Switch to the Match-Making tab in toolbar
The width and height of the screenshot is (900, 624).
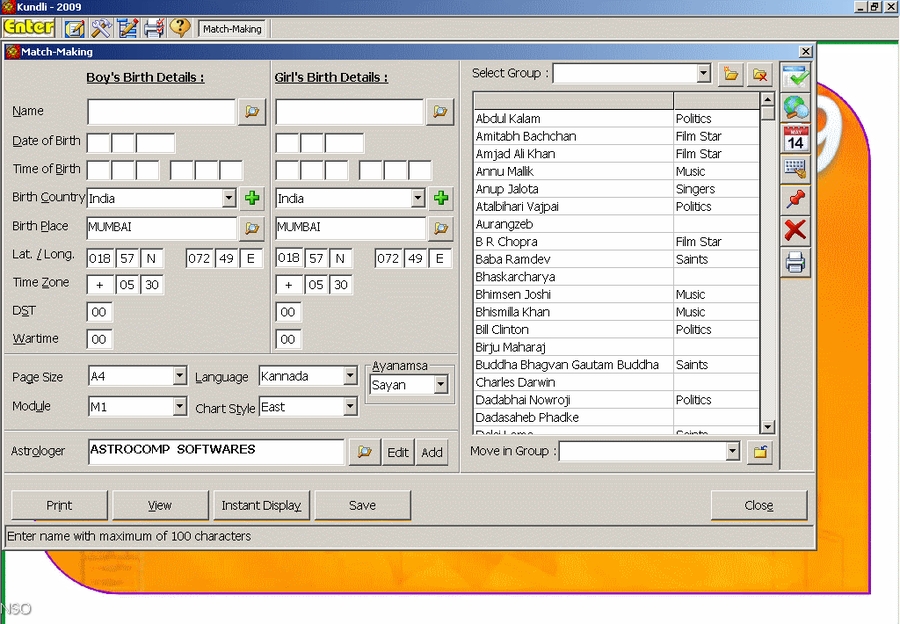tap(232, 29)
